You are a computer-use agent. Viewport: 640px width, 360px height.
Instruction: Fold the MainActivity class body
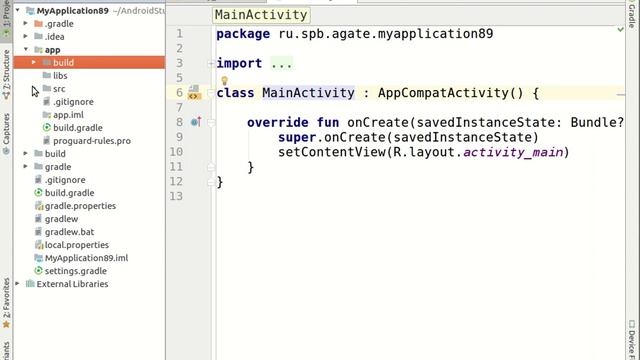(x=211, y=93)
